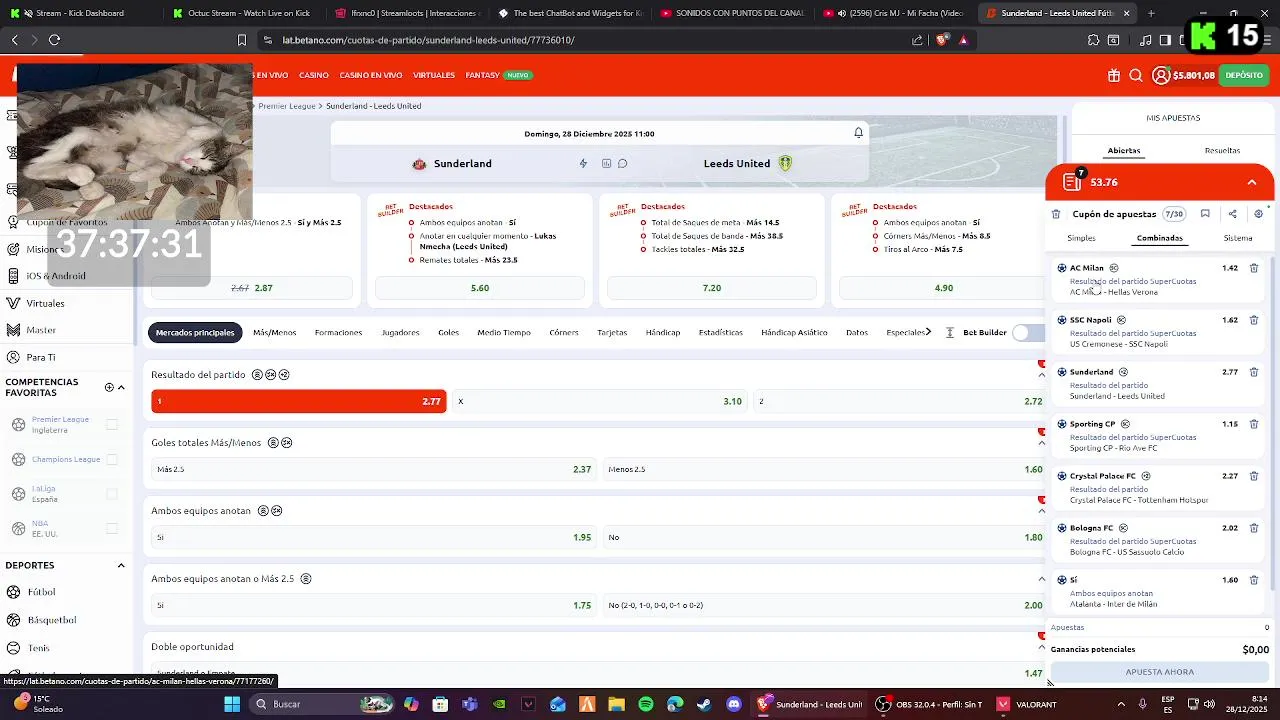Click the Depósito button
Screen dimensions: 1280x720
coord(1244,75)
